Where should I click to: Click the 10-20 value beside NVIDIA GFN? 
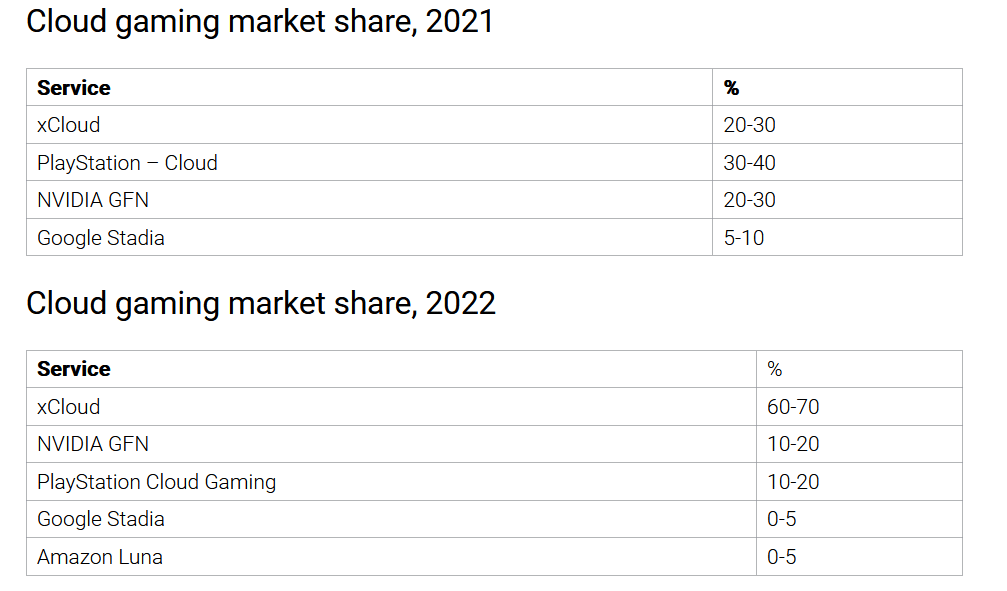pos(793,444)
